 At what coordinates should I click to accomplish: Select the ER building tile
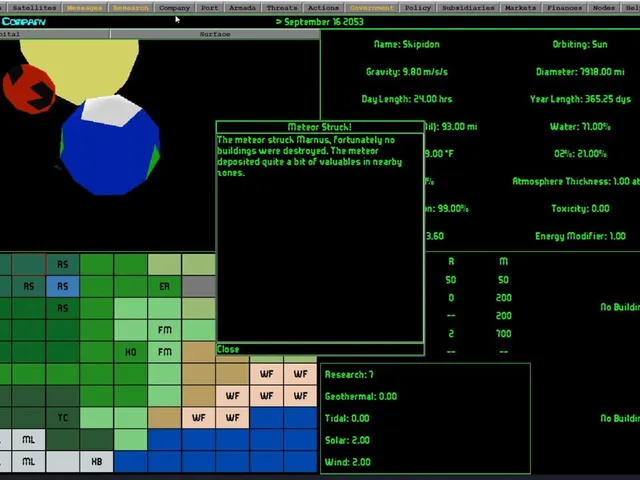[164, 286]
